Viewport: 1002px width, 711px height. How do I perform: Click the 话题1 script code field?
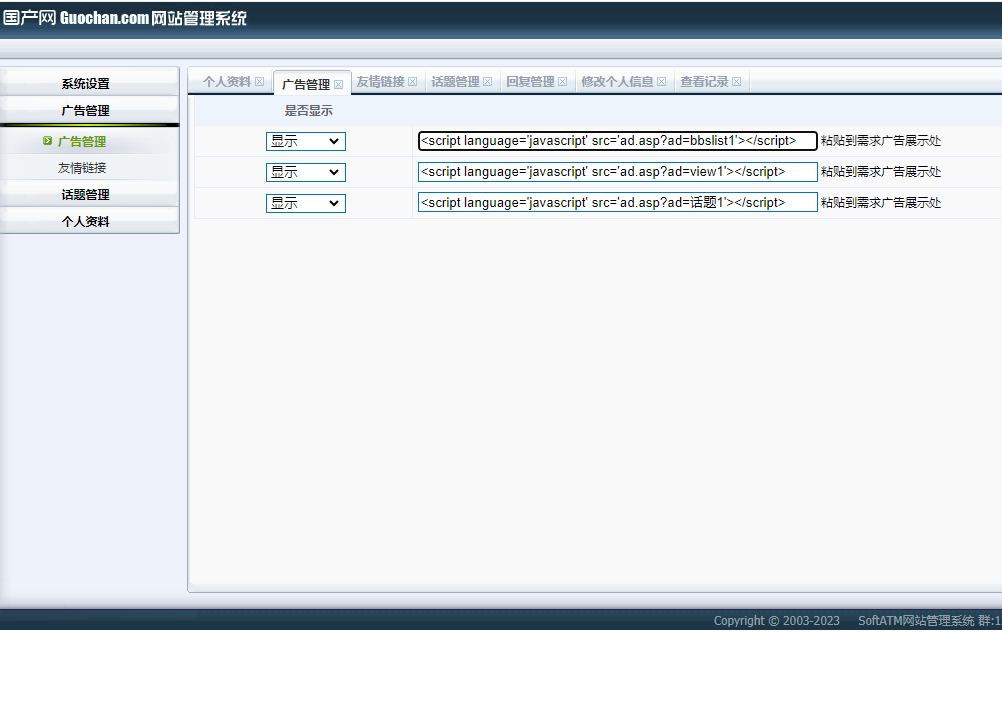click(617, 202)
